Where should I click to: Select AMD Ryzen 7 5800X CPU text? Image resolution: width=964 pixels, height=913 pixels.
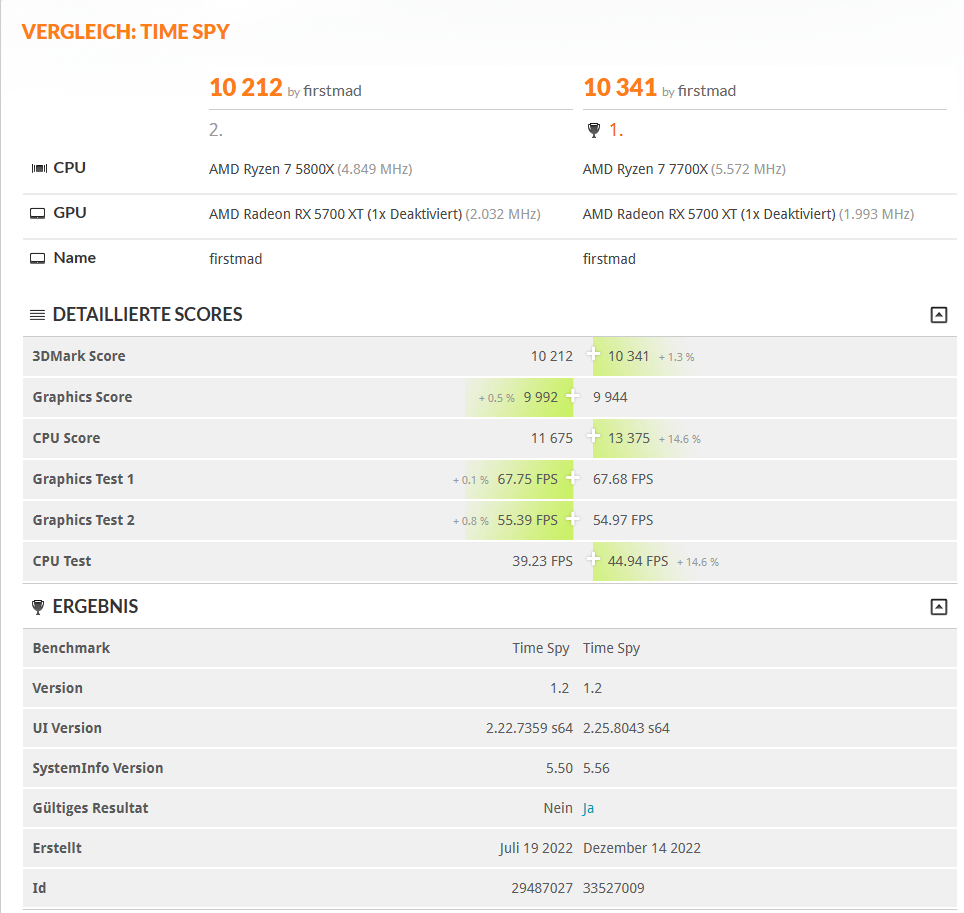click(x=271, y=169)
